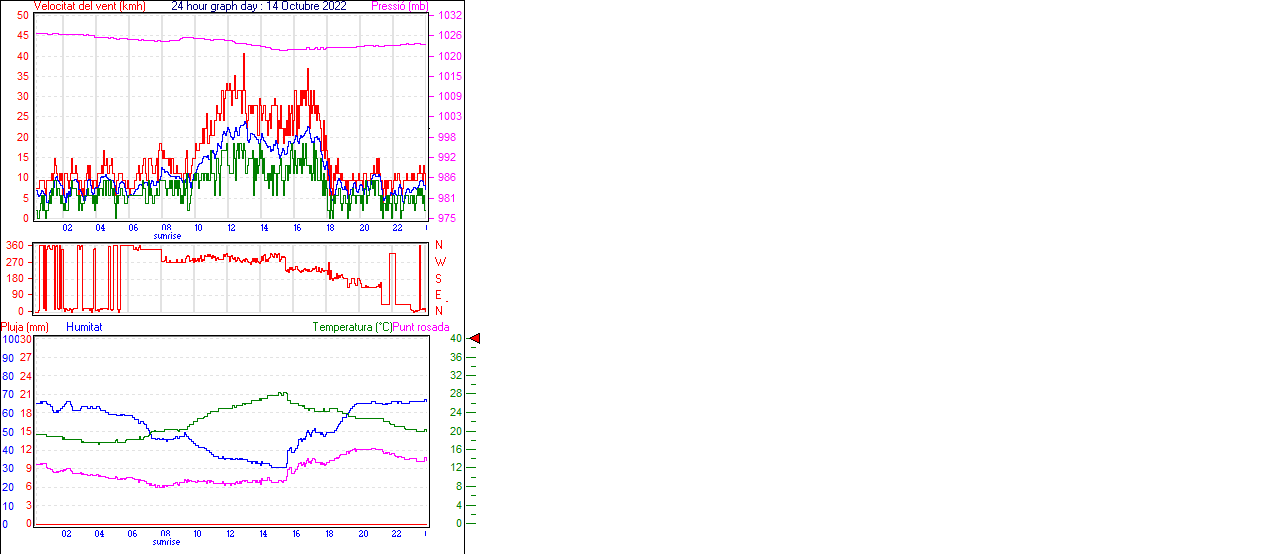Viewport: 1280px width, 554px height.
Task: Click the 'Humitat' legend label
Action: coord(84,327)
